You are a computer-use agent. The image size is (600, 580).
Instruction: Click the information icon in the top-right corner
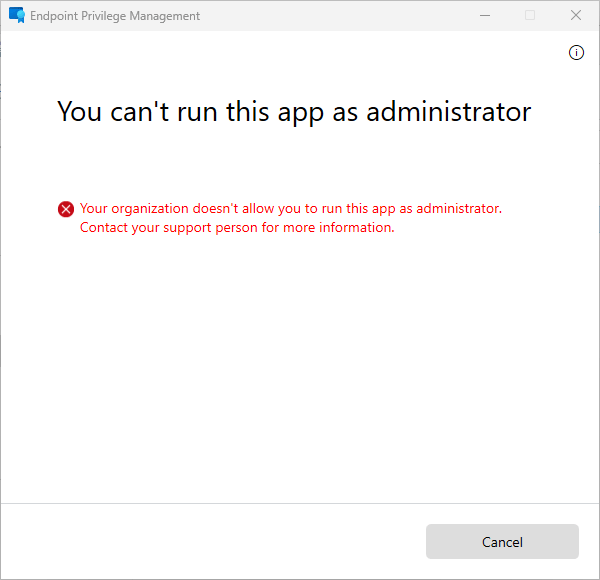(x=576, y=53)
